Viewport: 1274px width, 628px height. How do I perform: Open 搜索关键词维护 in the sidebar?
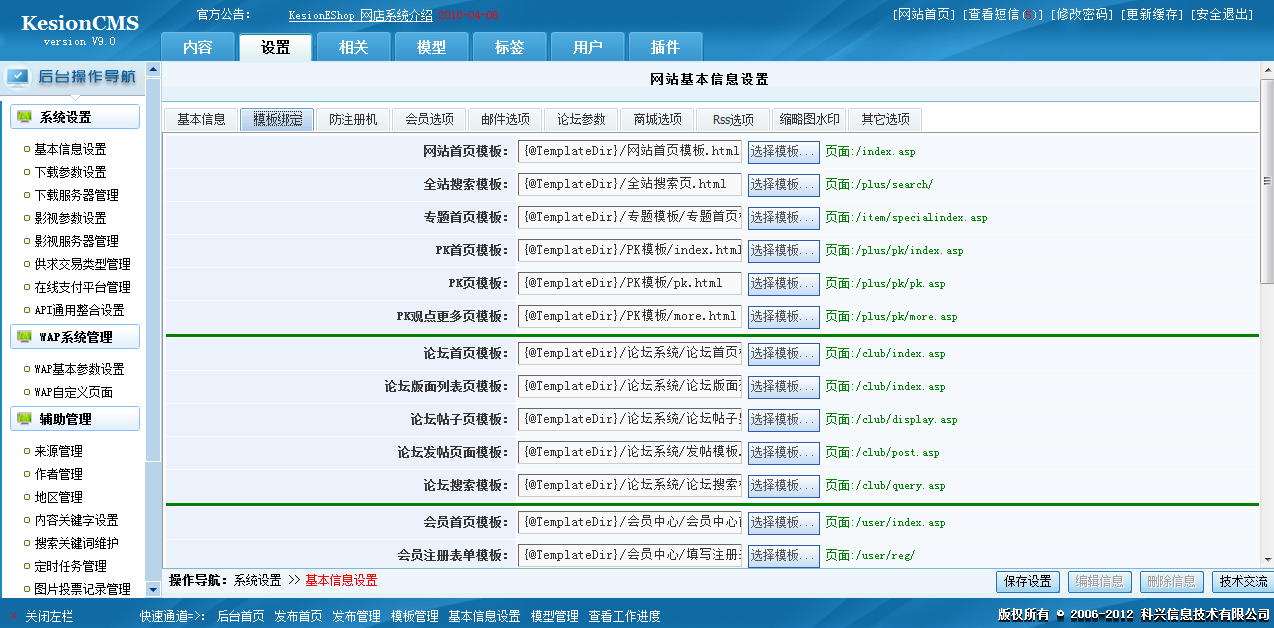pyautogui.click(x=76, y=544)
